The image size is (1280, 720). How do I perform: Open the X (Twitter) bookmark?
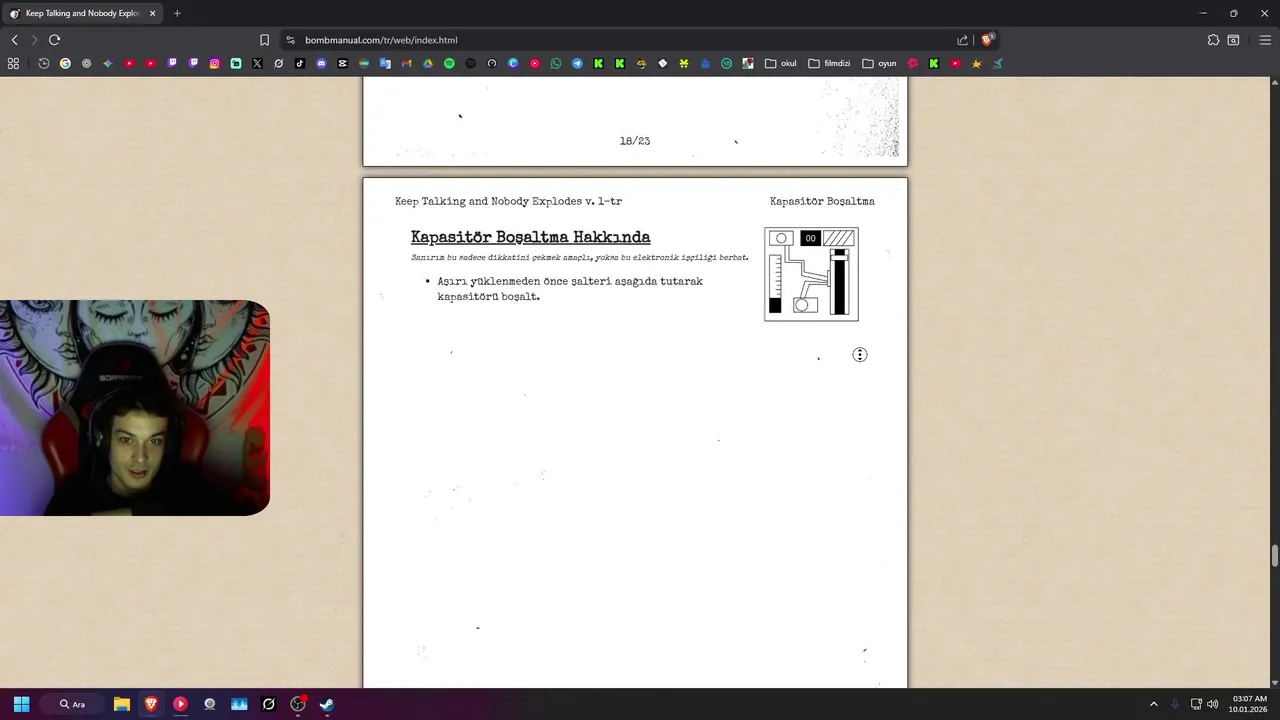[257, 63]
